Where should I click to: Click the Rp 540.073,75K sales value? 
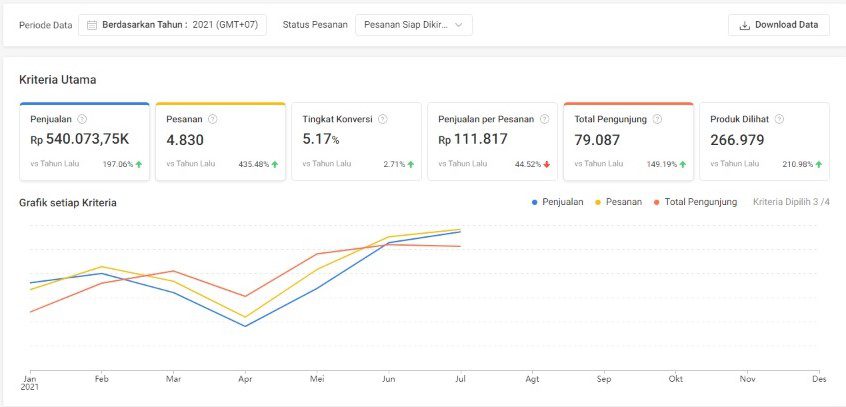pos(80,139)
